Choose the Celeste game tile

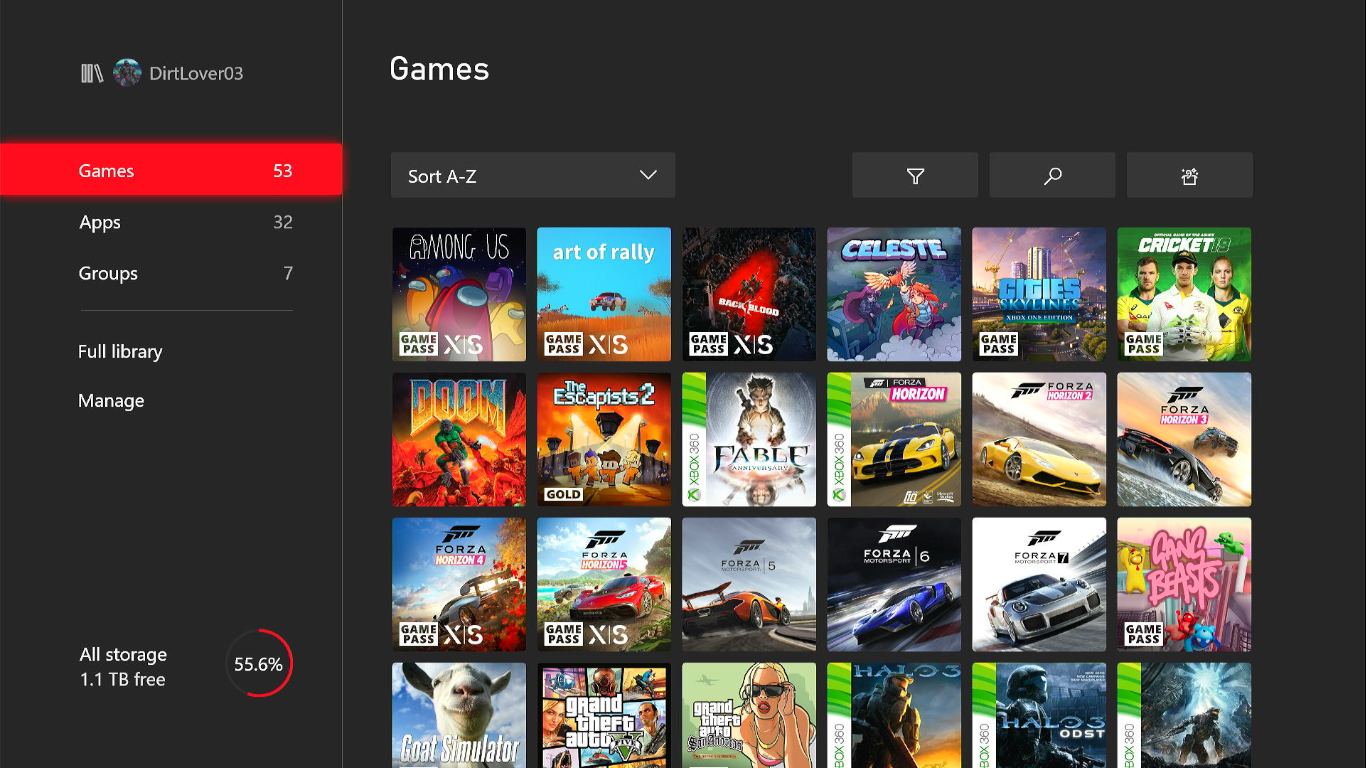tap(894, 294)
